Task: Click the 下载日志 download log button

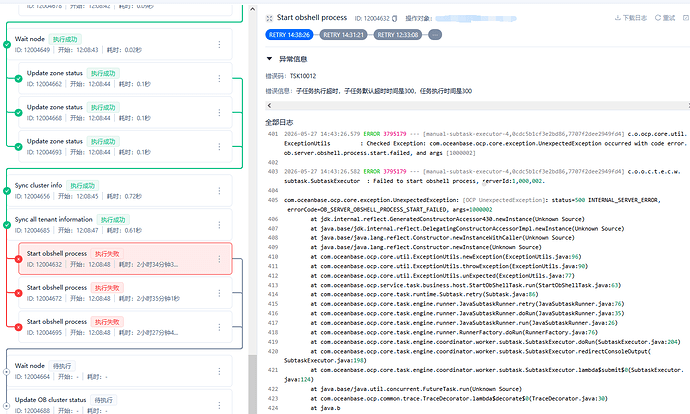Action: click(x=631, y=18)
